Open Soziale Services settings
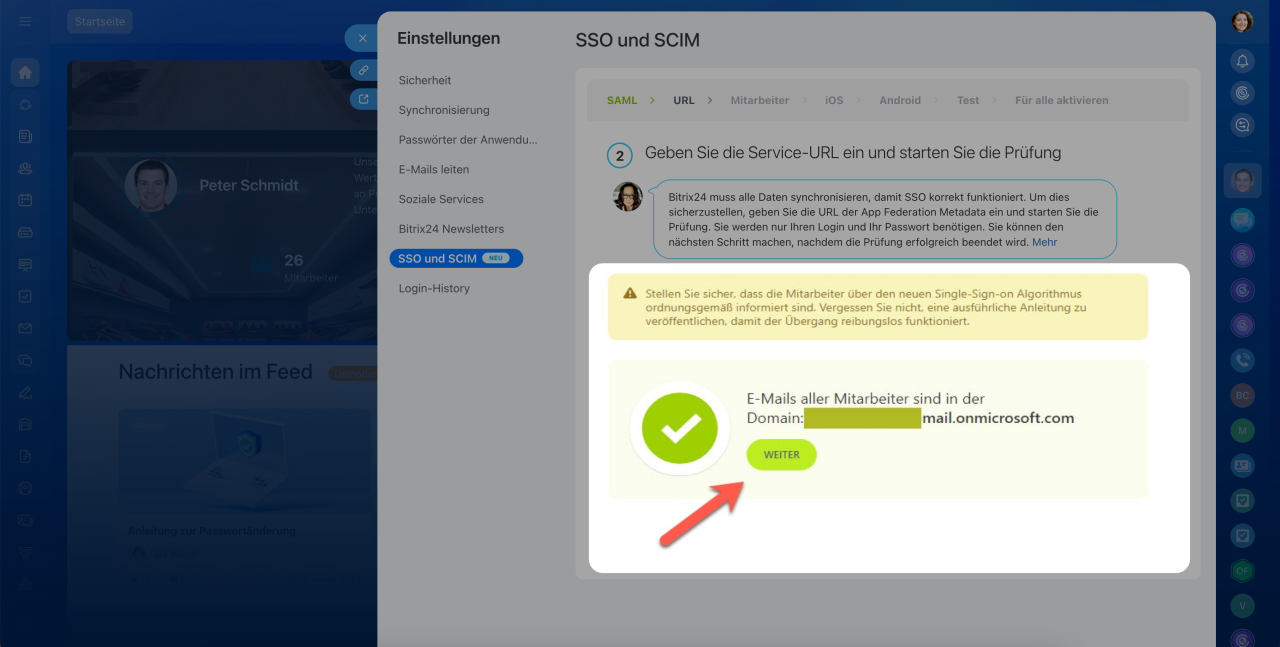This screenshot has width=1280, height=647. point(441,199)
